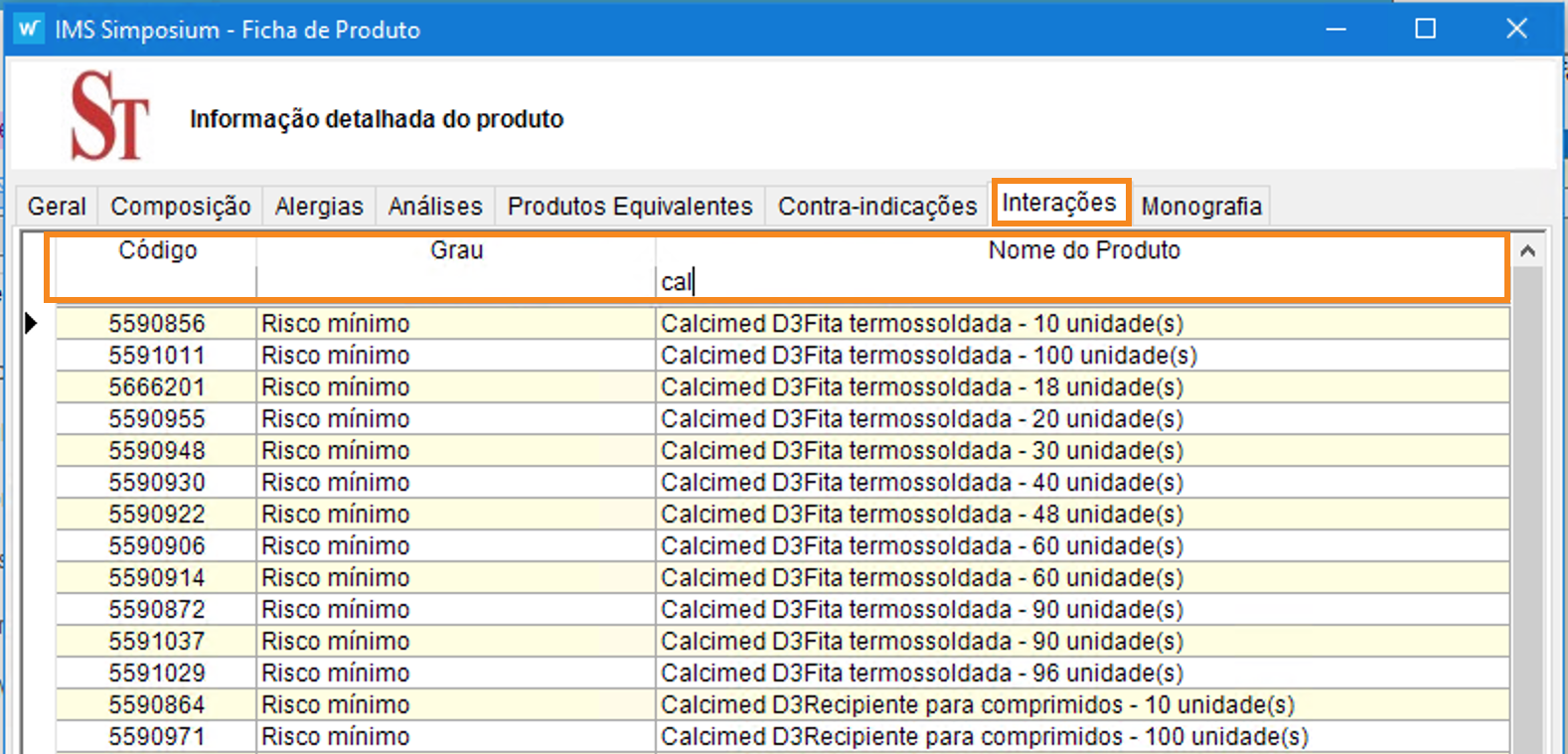Click the black row indicator arrow
The image size is (1568, 754).
pyautogui.click(x=31, y=323)
